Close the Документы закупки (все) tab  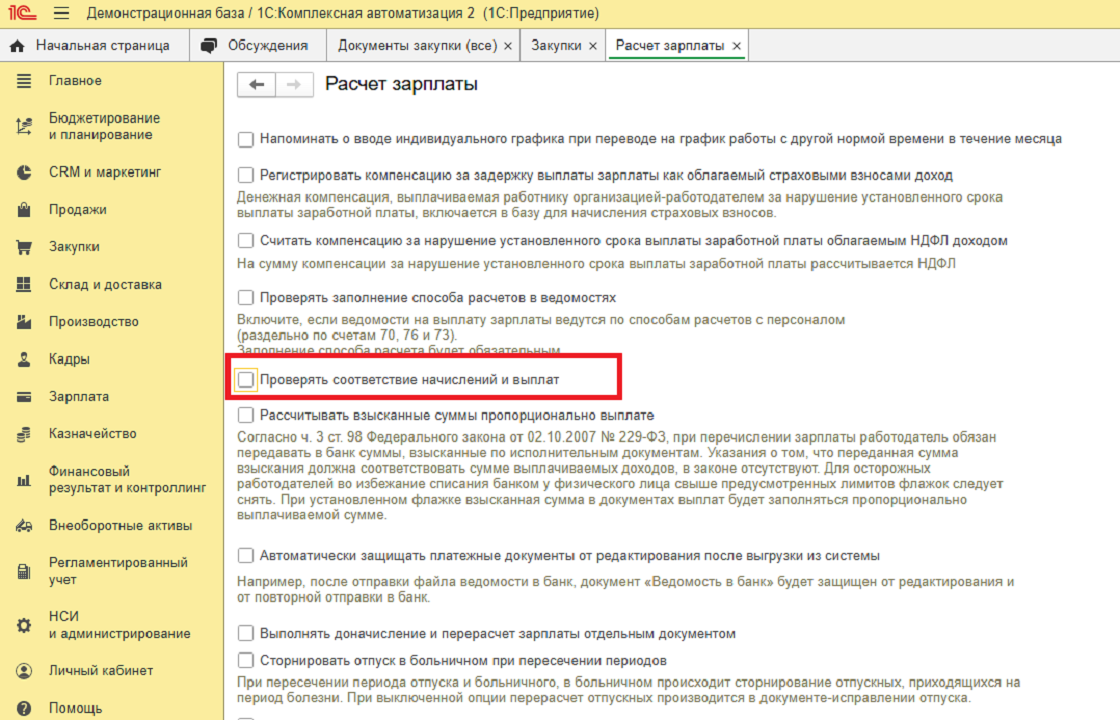pos(508,46)
